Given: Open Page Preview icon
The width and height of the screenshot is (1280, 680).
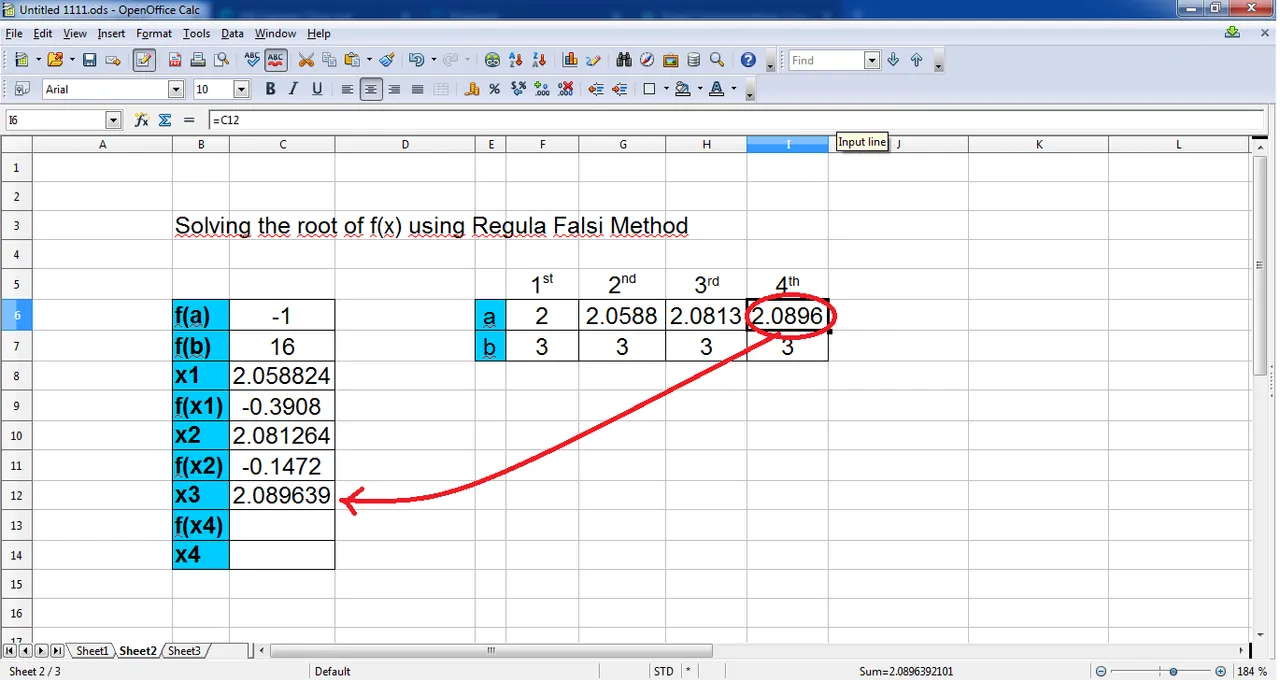Looking at the screenshot, I should 222,60.
